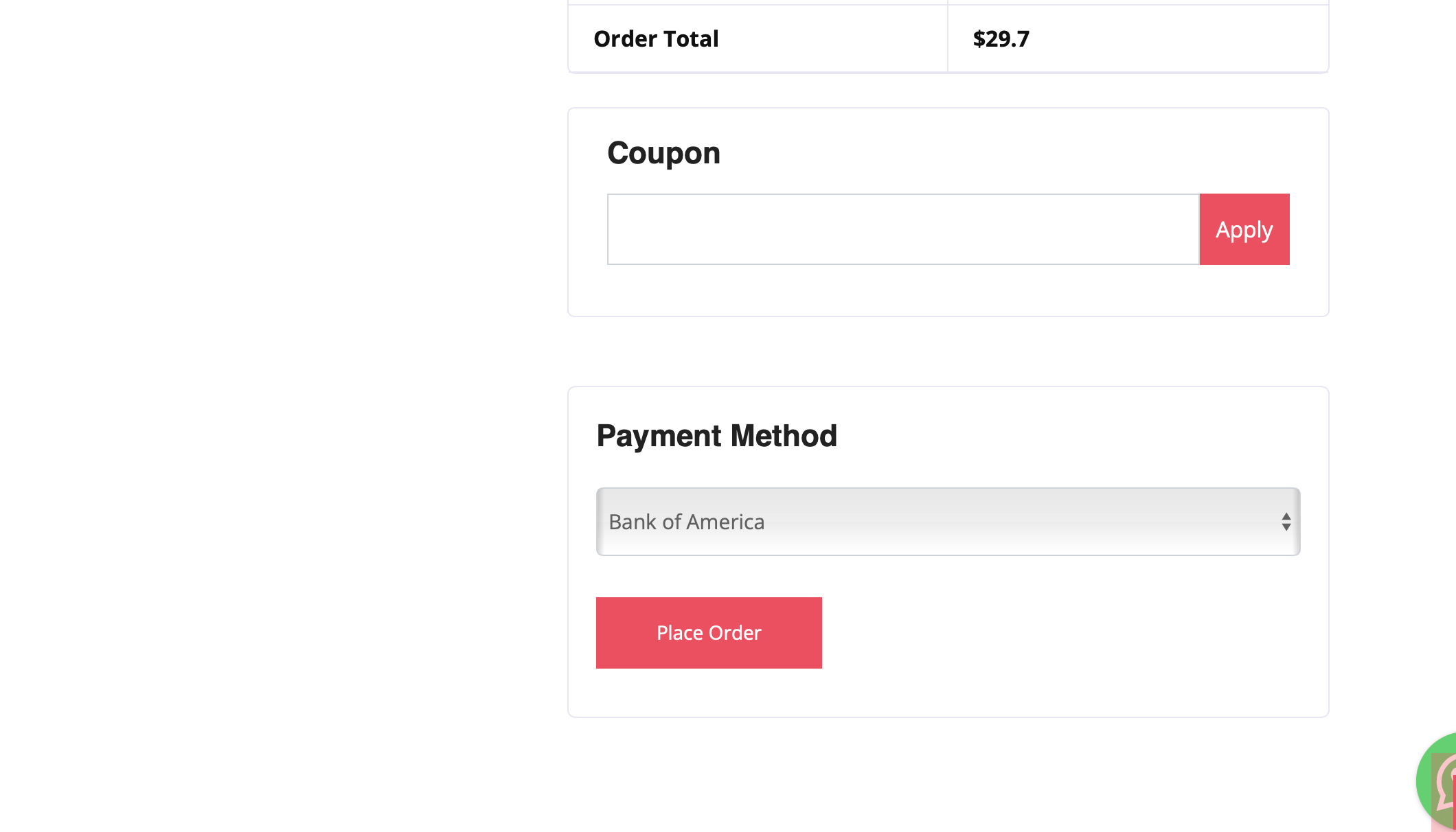Click blank area in Coupon panel below input
Screen dimensions: 1456x832
click(948, 290)
